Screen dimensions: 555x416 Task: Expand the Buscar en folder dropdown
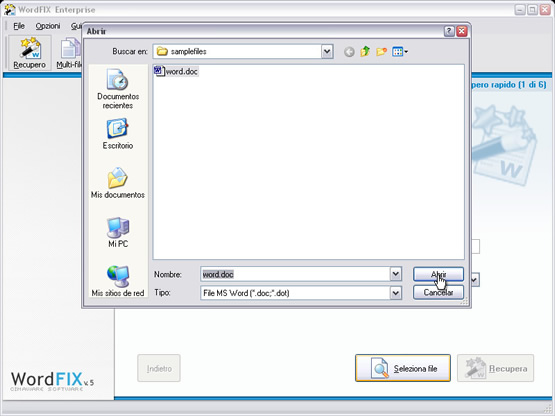tap(327, 52)
